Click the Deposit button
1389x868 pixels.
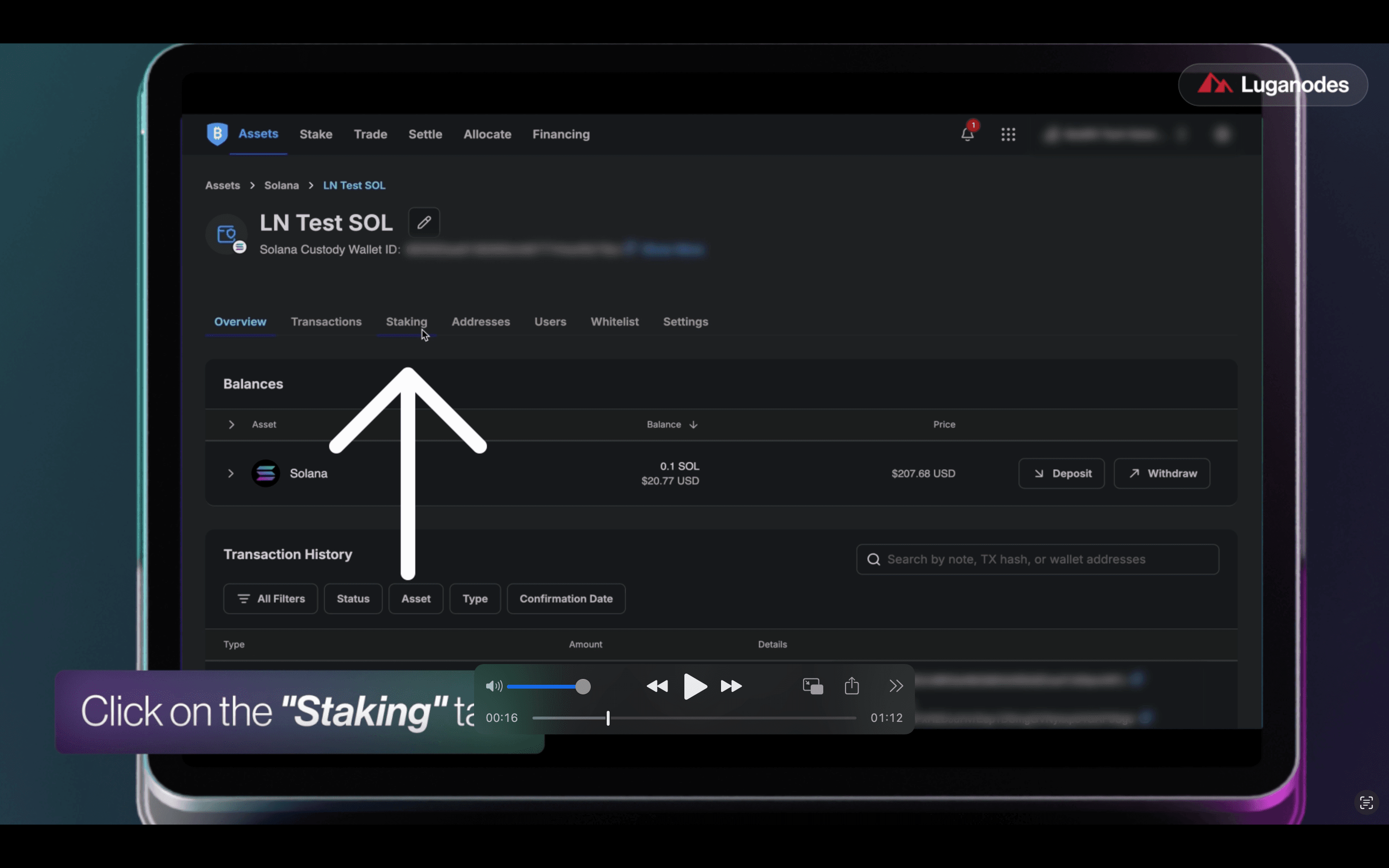coord(1061,474)
